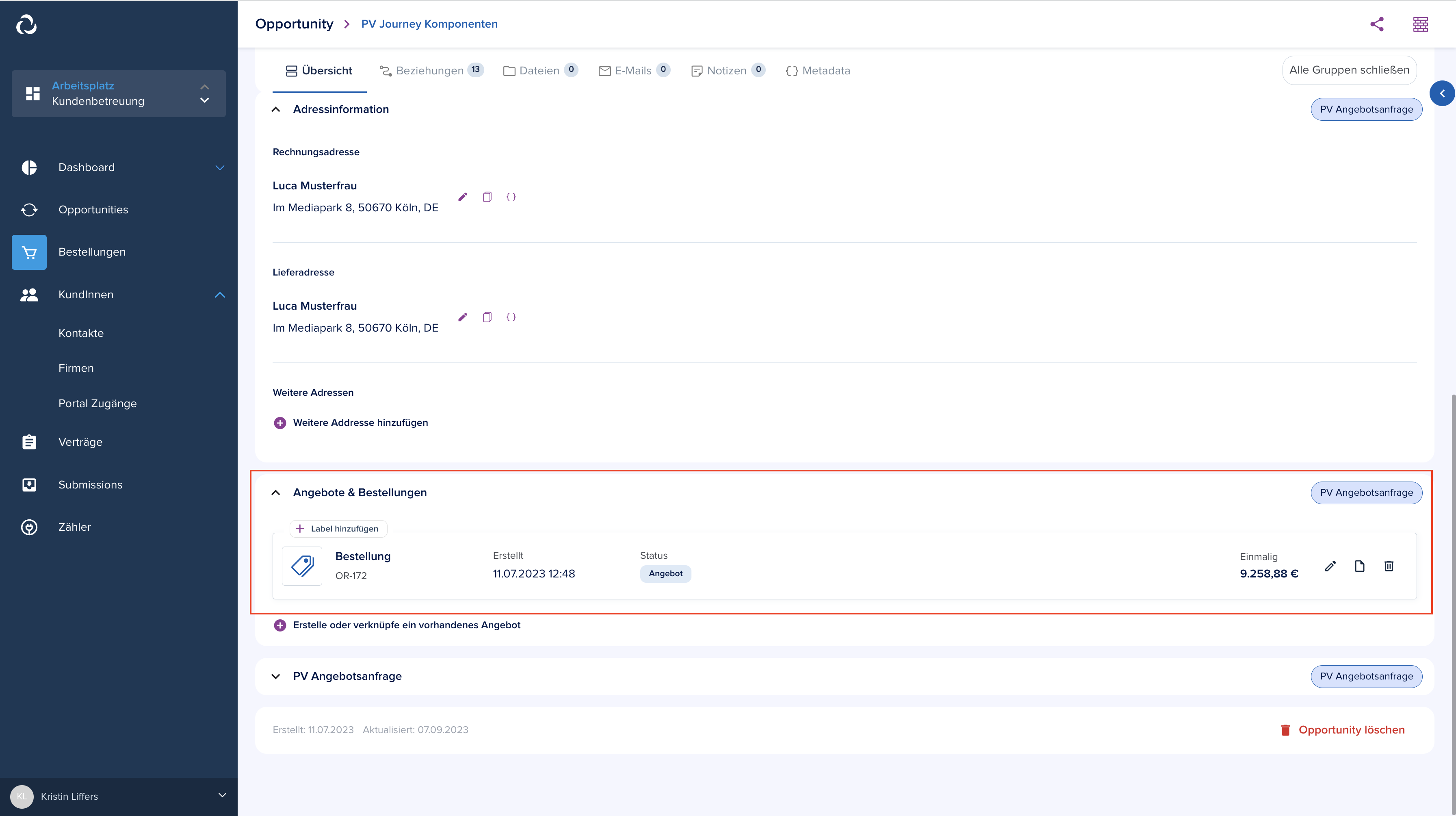Click the grid/apps icon in the top right
Viewport: 1456px width, 816px height.
pos(1421,24)
